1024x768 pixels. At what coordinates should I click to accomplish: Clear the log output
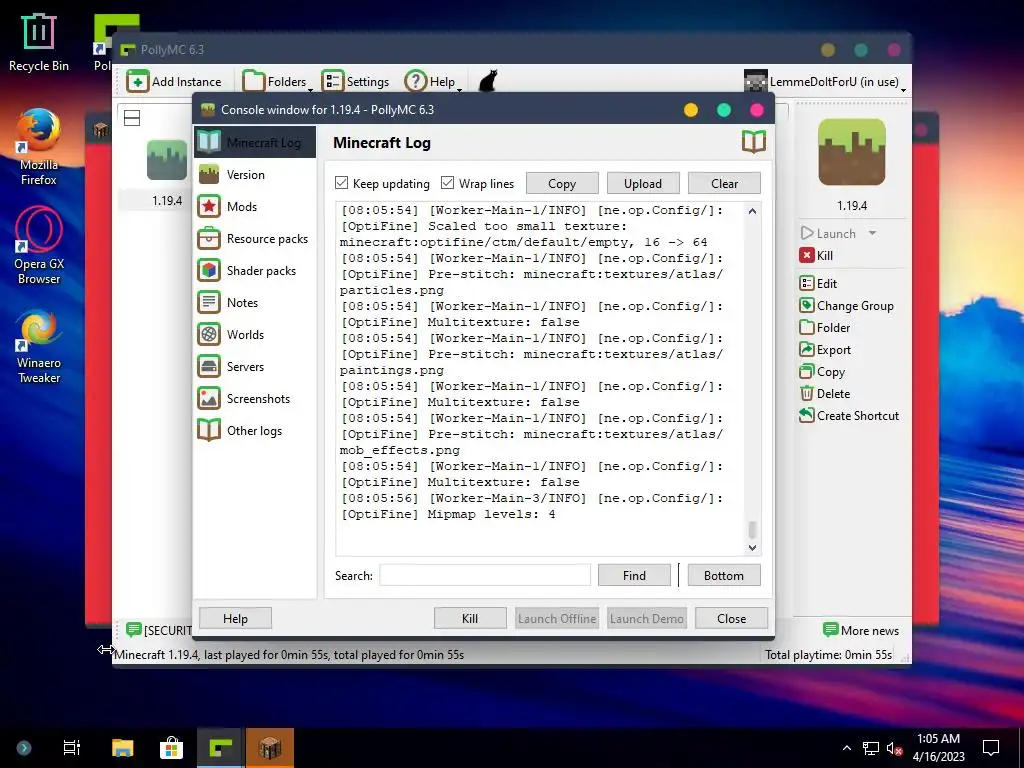coord(724,184)
